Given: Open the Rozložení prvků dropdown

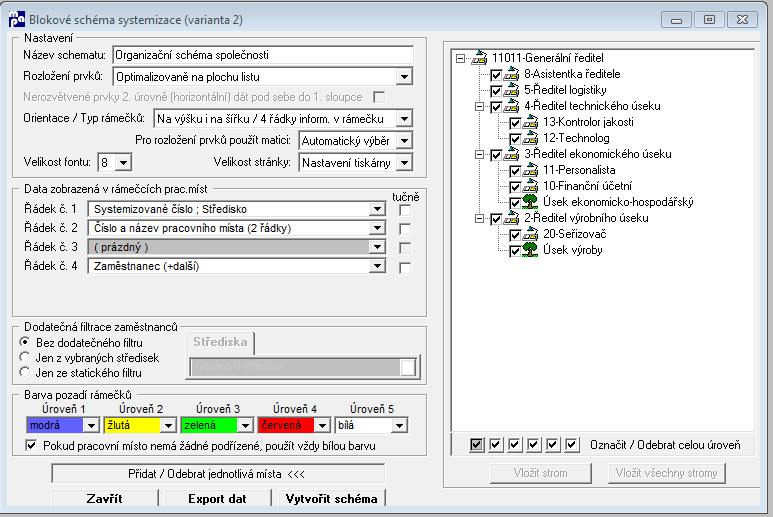Looking at the screenshot, I should pyautogui.click(x=404, y=77).
